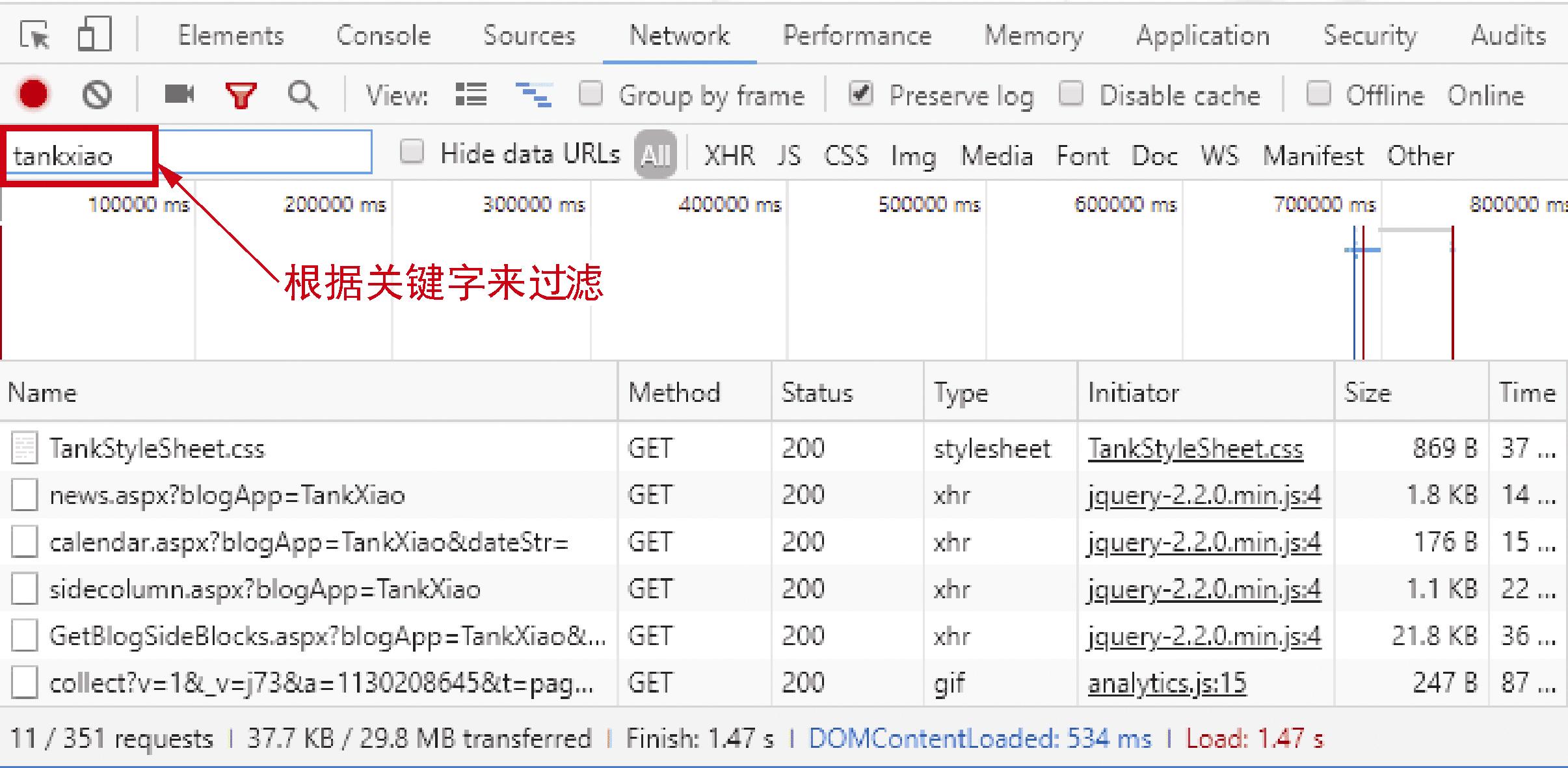Enable screenshot capture with the camera icon
The width and height of the screenshot is (1568, 768).
tap(179, 94)
